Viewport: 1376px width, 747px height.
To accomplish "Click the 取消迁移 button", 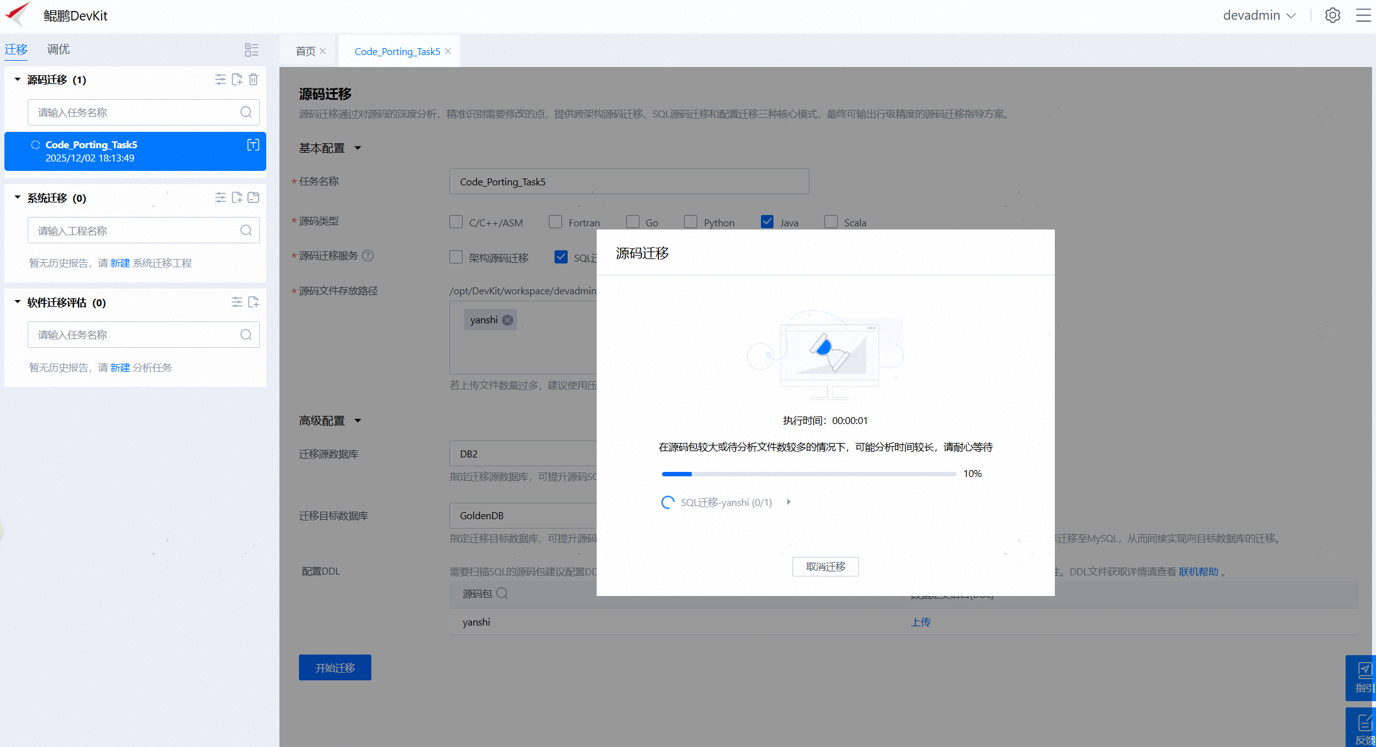I will [x=825, y=567].
